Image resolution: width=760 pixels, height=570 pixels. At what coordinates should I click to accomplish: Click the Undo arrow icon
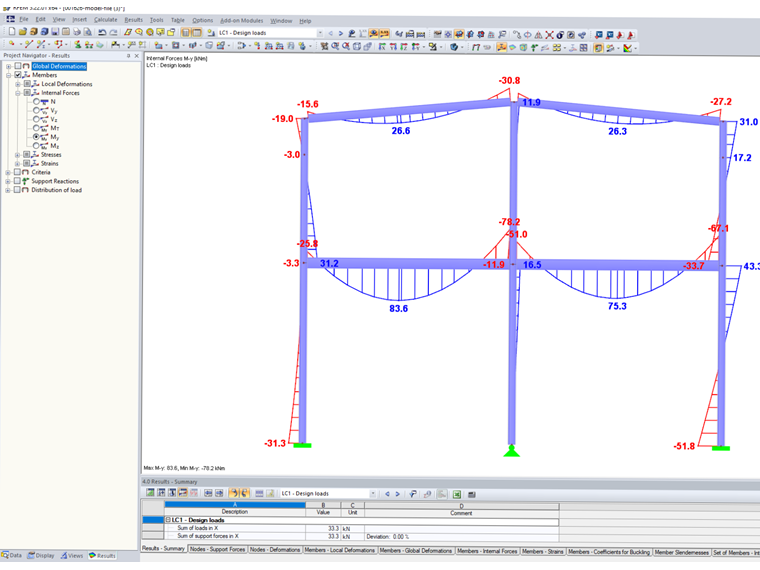(102, 32)
